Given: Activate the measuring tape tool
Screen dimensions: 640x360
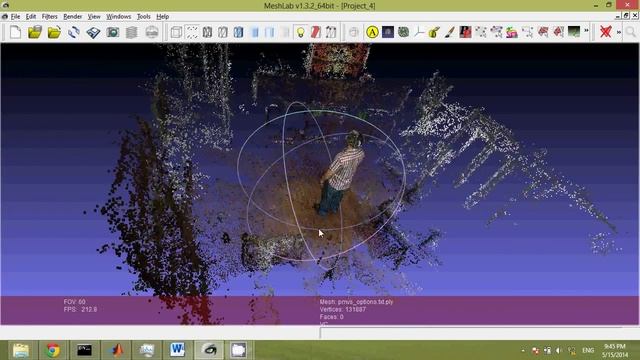Looking at the screenshot, I should click(434, 32).
